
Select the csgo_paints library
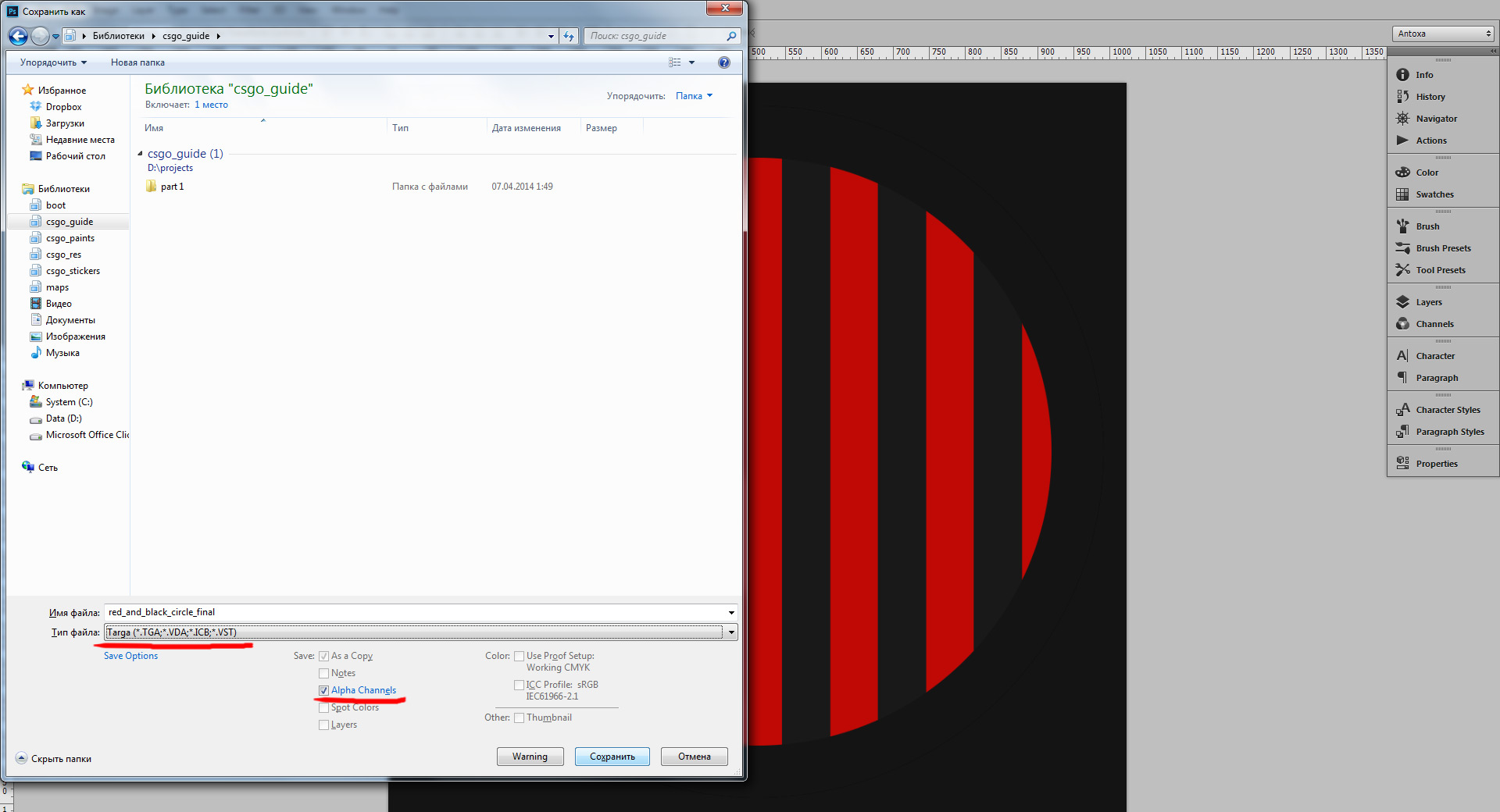tap(70, 238)
